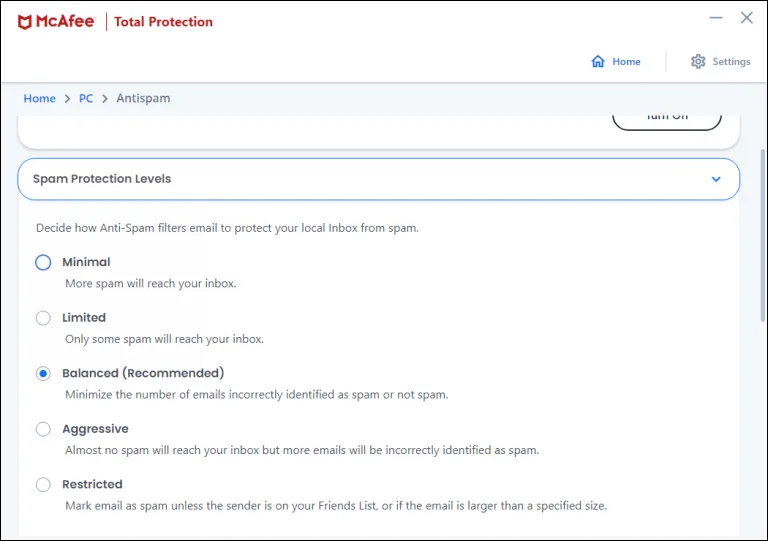Open Settings via the gear icon
The width and height of the screenshot is (768, 541).
click(x=698, y=62)
